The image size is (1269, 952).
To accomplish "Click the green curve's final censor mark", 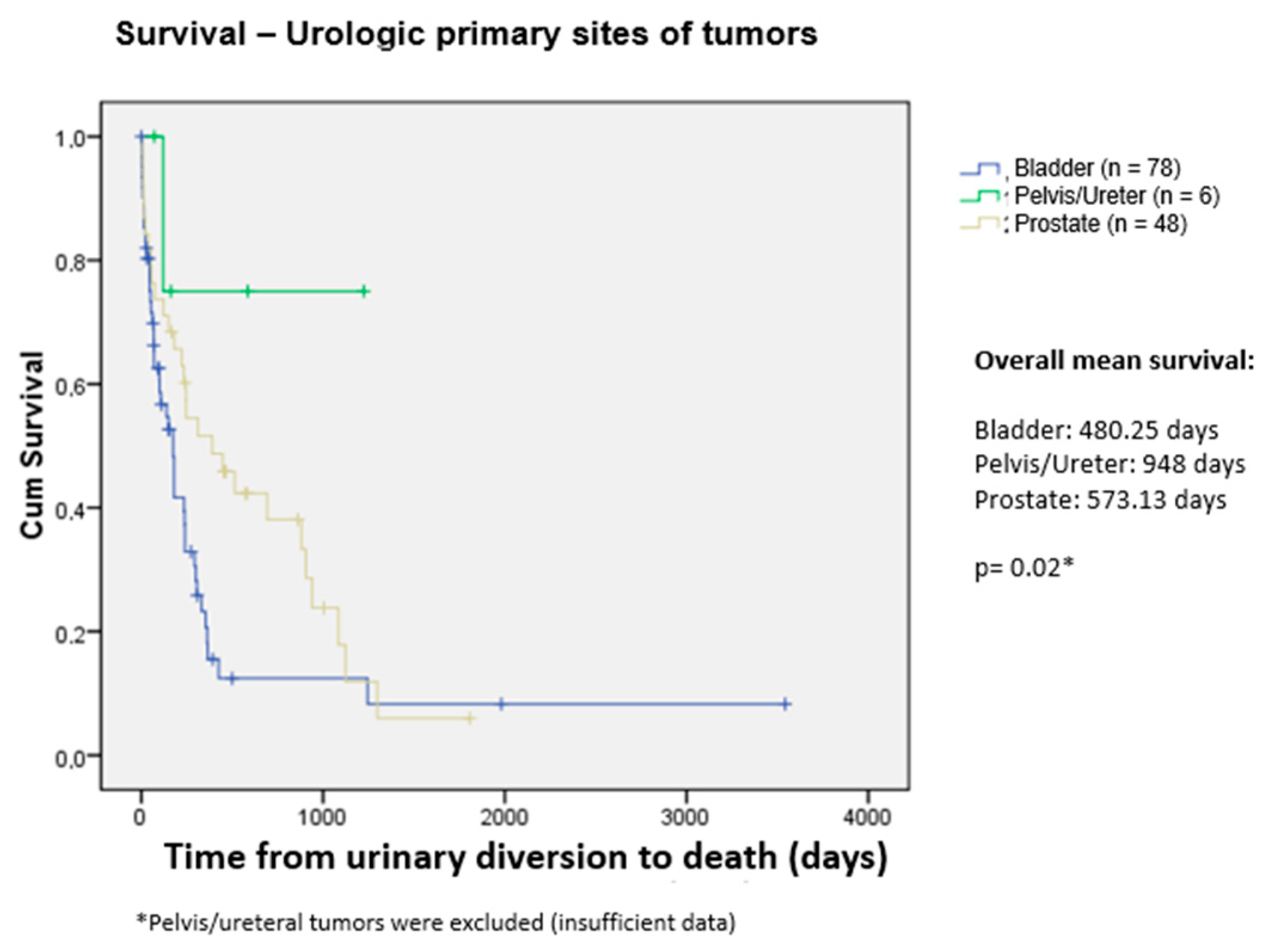I will click(x=364, y=291).
